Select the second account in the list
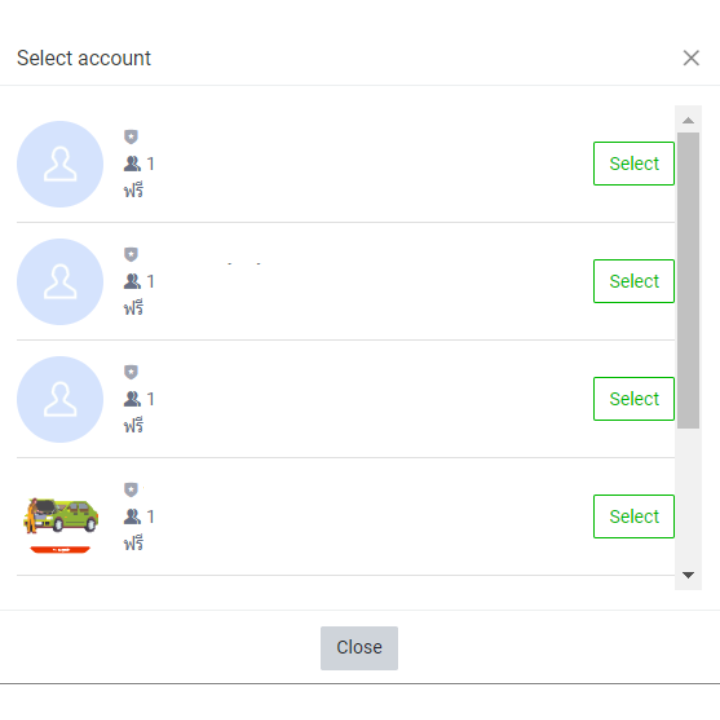This screenshot has height=720, width=720. (634, 282)
